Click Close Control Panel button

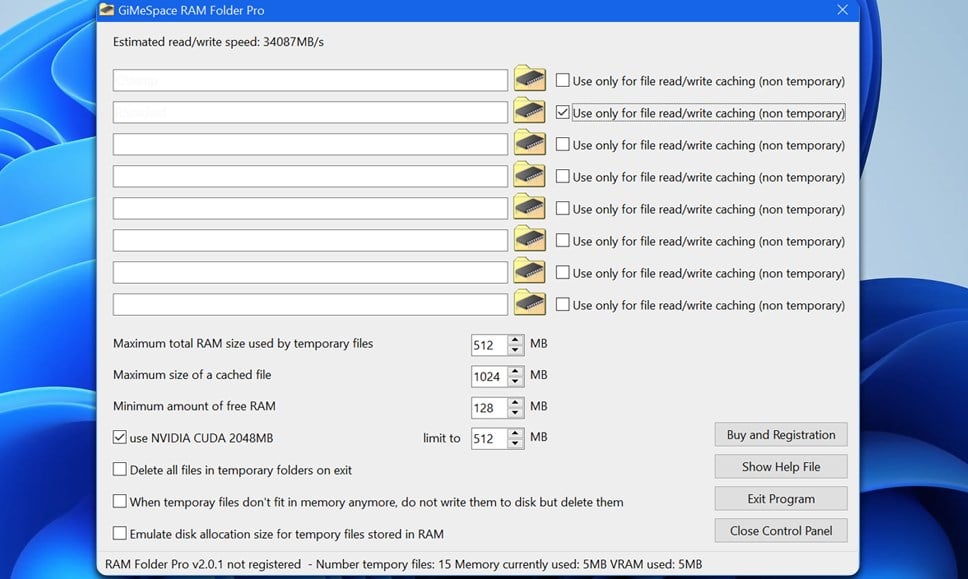tap(781, 531)
